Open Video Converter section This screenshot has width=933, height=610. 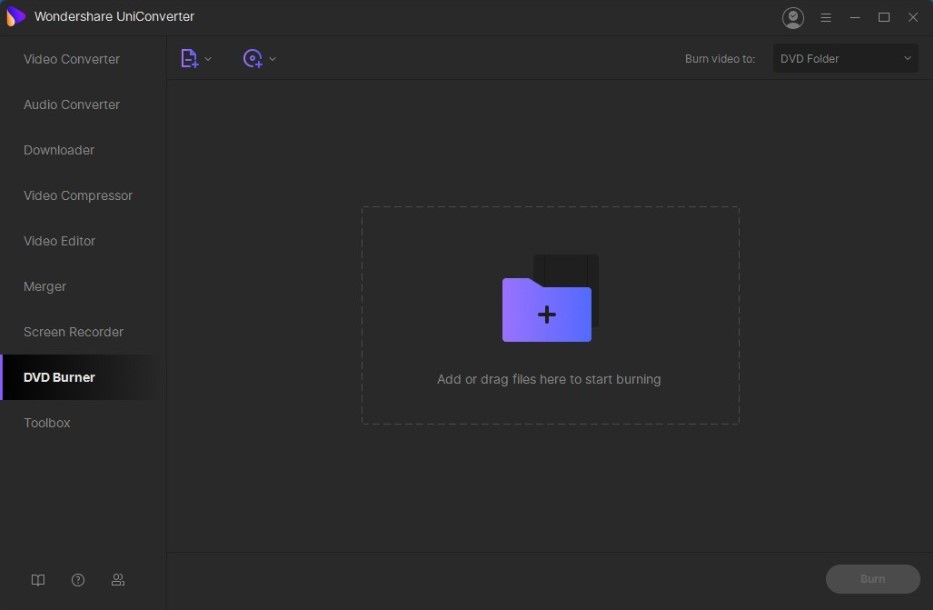point(71,59)
